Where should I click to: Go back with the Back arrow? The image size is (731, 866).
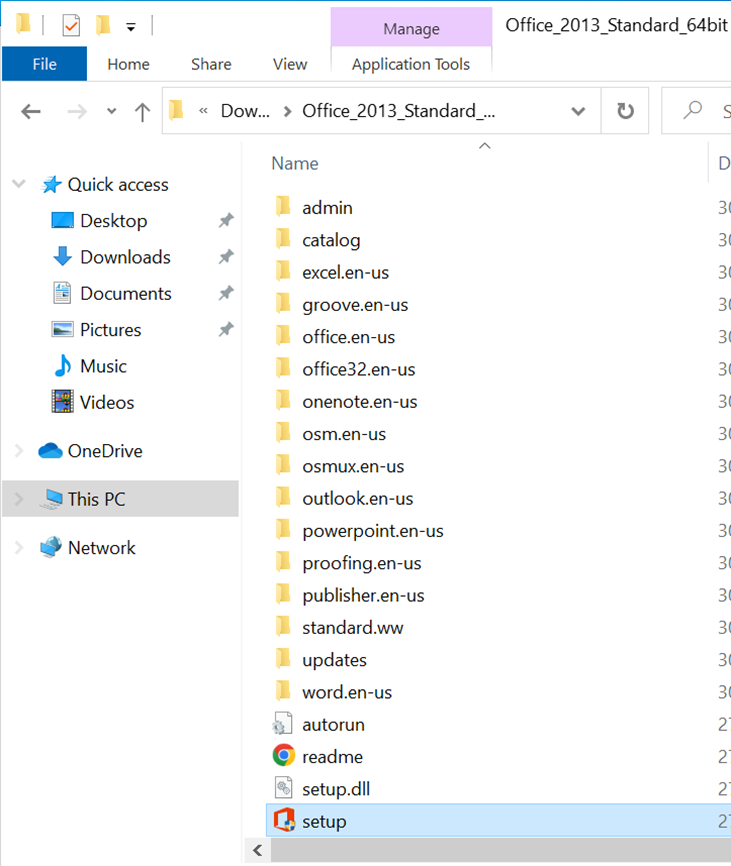coord(31,112)
